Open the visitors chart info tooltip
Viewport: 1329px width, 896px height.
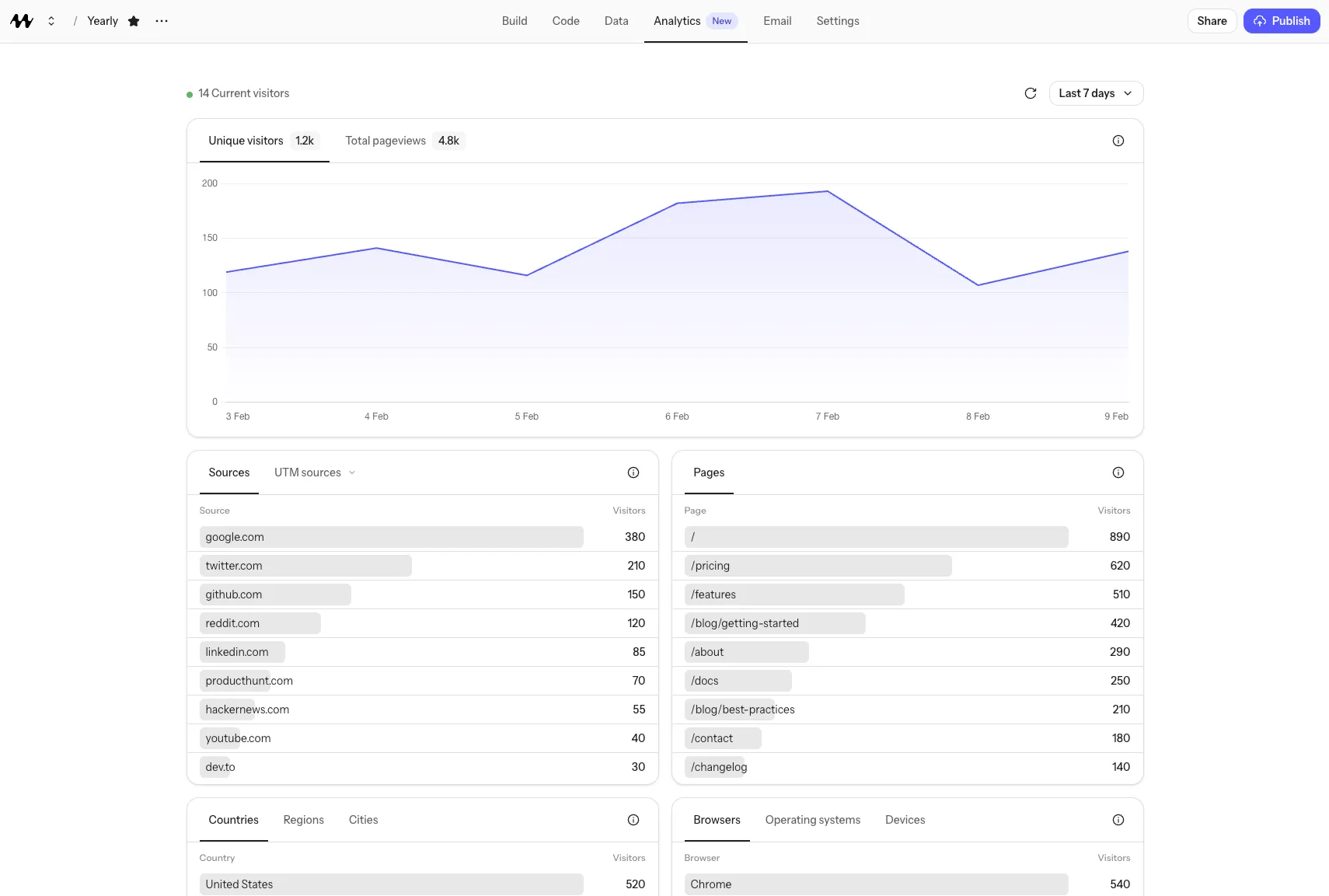pos(1118,141)
